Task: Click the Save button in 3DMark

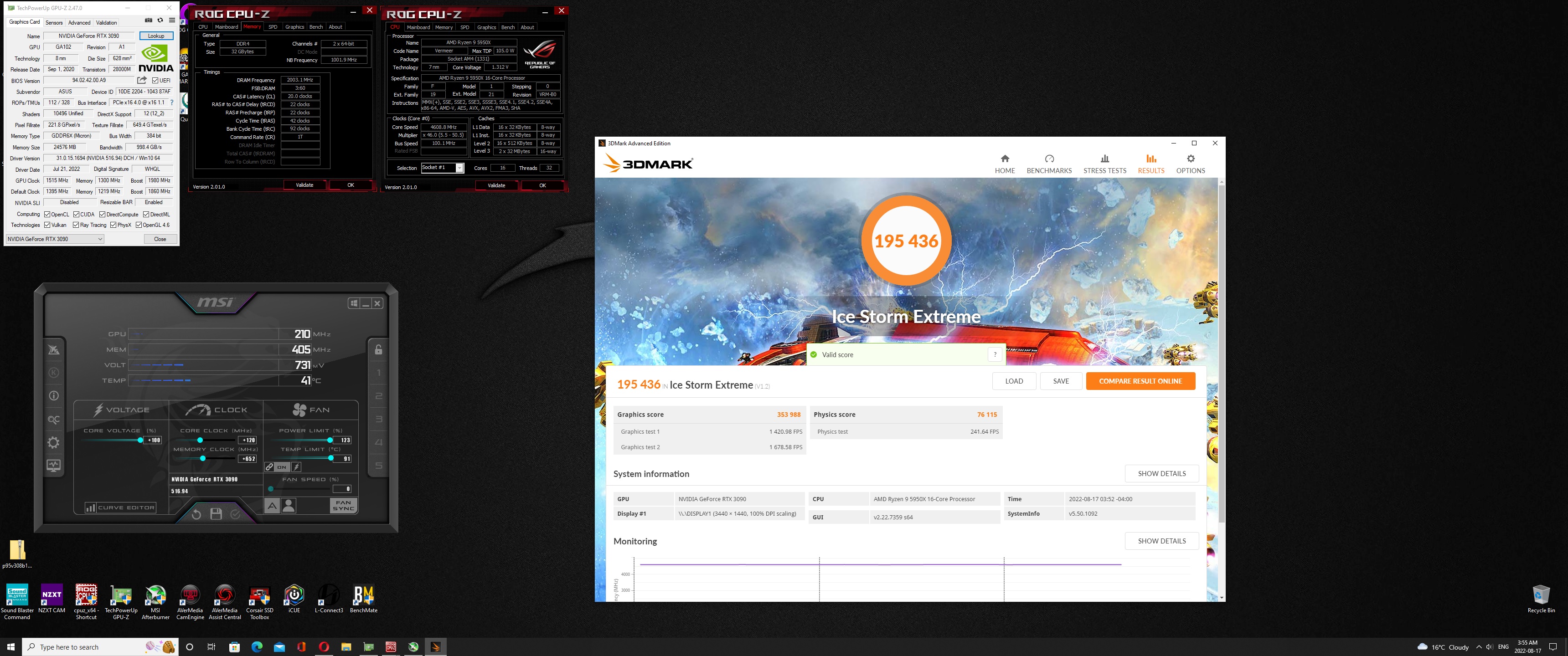Action: tap(1060, 381)
